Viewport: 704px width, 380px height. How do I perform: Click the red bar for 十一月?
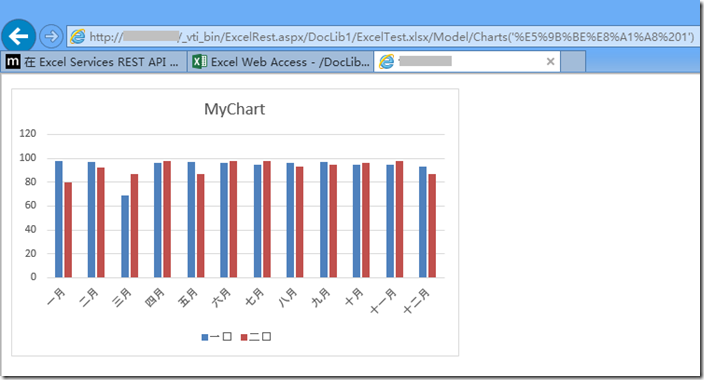tap(399, 219)
